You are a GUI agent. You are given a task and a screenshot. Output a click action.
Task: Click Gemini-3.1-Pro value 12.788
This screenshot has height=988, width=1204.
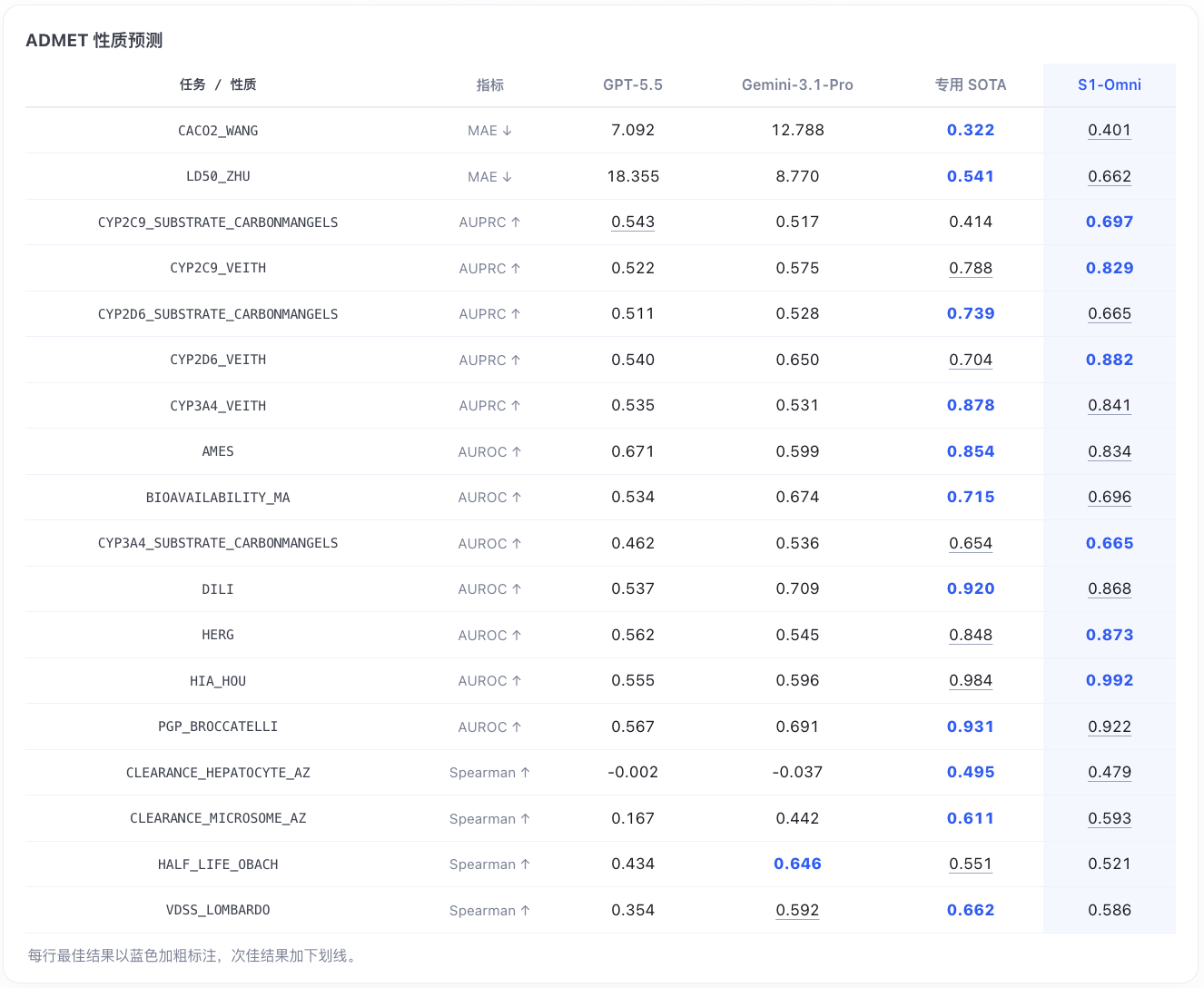pos(797,130)
